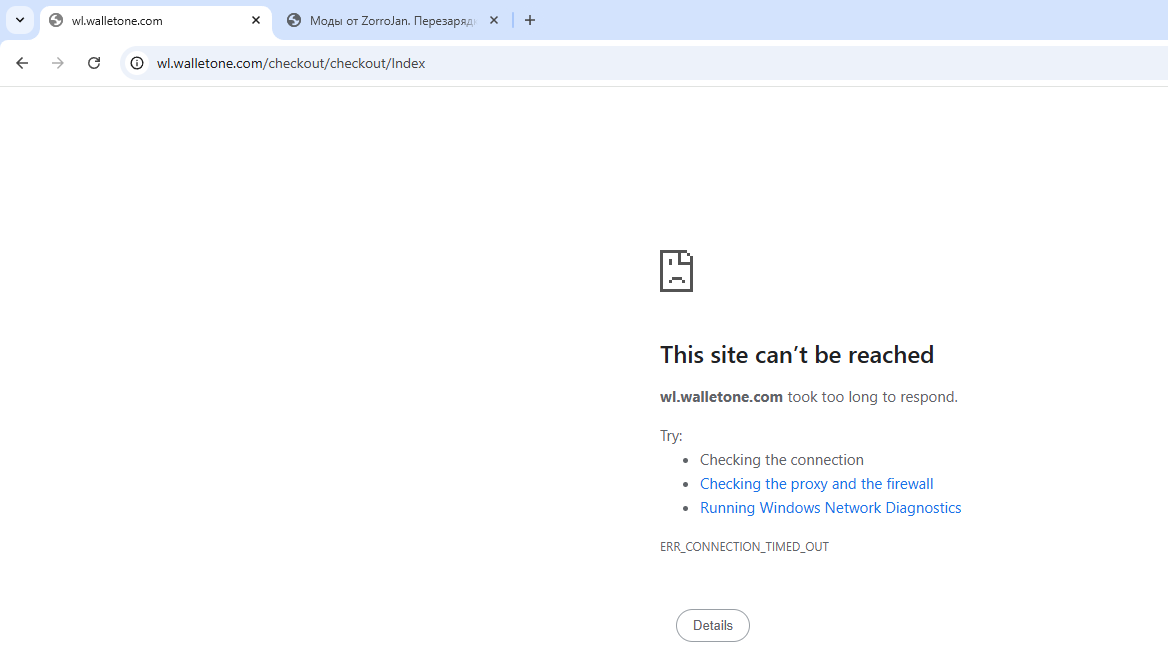Switch to the wl.walletone.com tab

pos(150,21)
